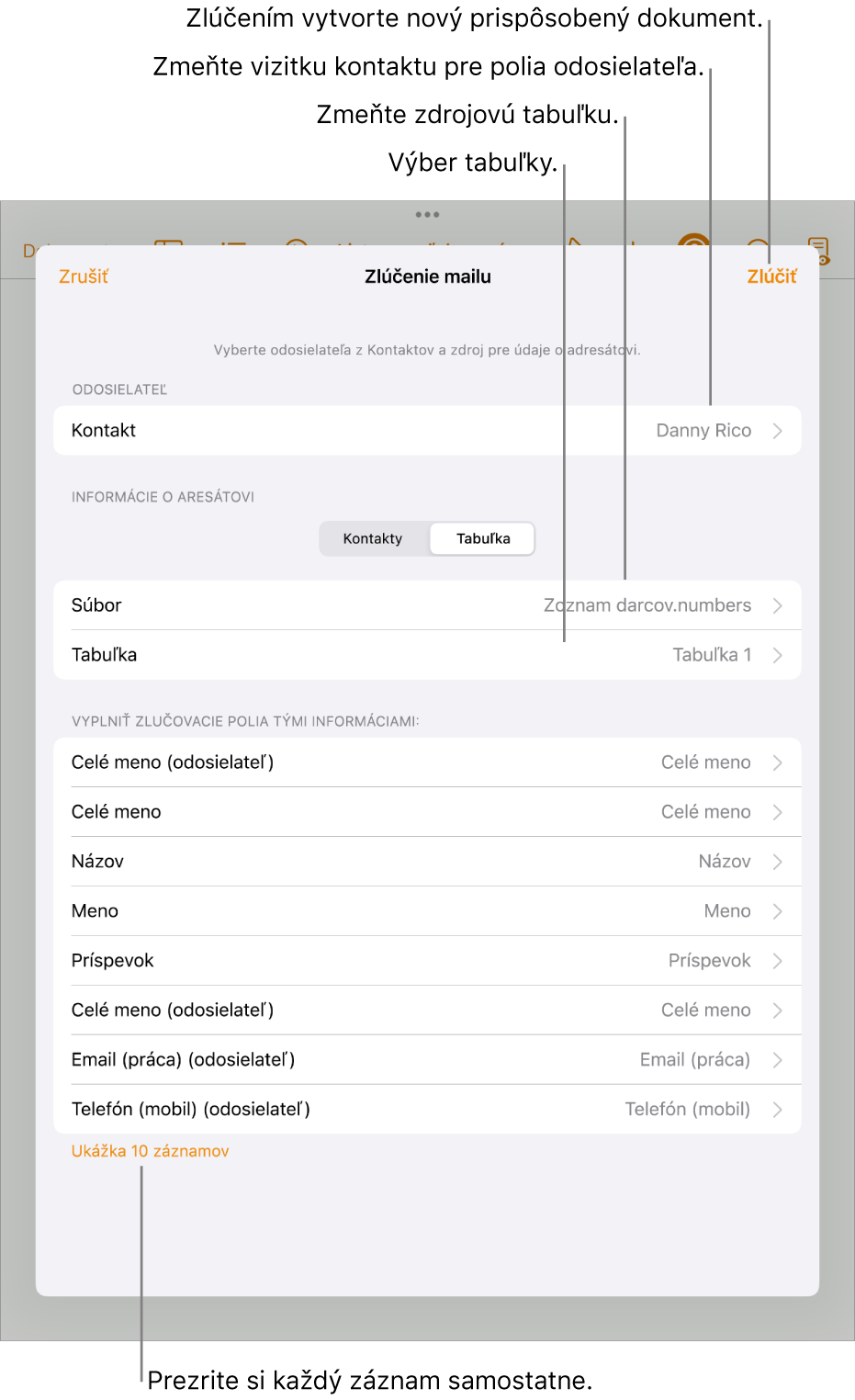
Task: Open the first Celé meno (odosielateľ) field mapping
Action: click(x=427, y=762)
